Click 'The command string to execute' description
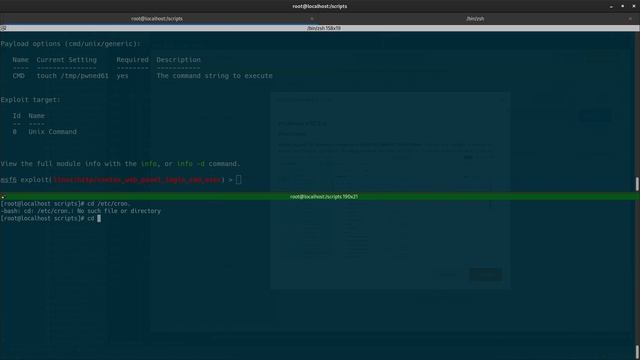 [x=214, y=76]
